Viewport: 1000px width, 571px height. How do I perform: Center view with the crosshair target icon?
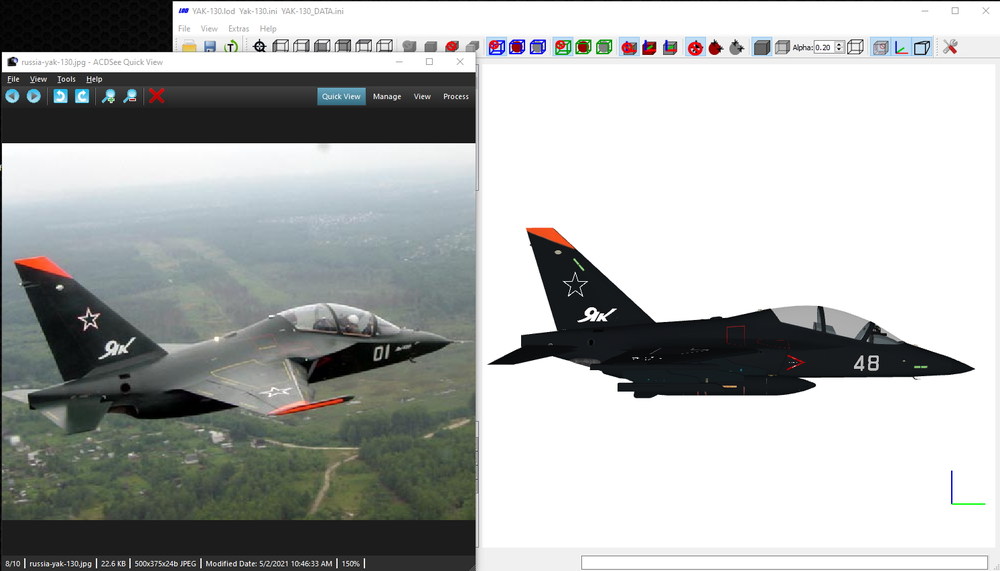pyautogui.click(x=259, y=47)
